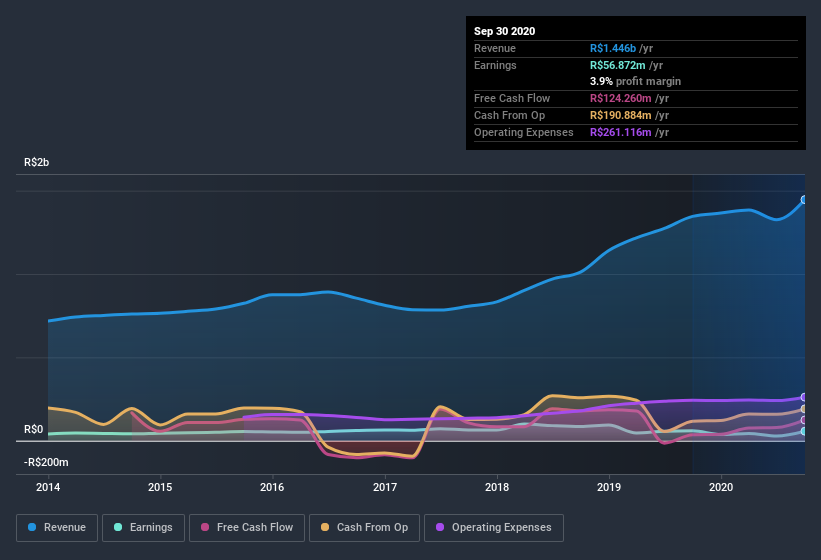Click the Free Cash Flow tooltip label

point(512,98)
